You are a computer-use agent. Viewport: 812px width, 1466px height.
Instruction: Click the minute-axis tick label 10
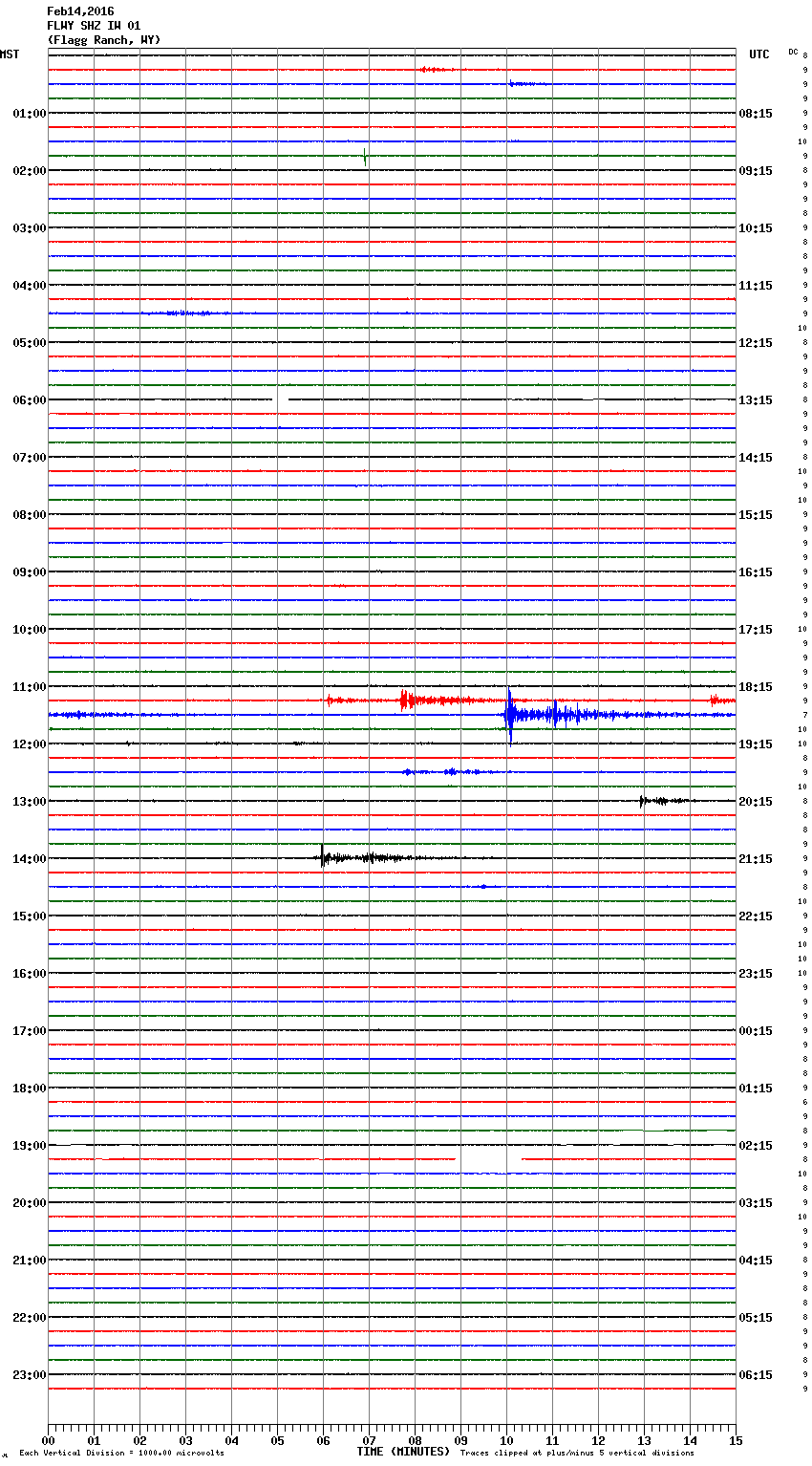[506, 1440]
